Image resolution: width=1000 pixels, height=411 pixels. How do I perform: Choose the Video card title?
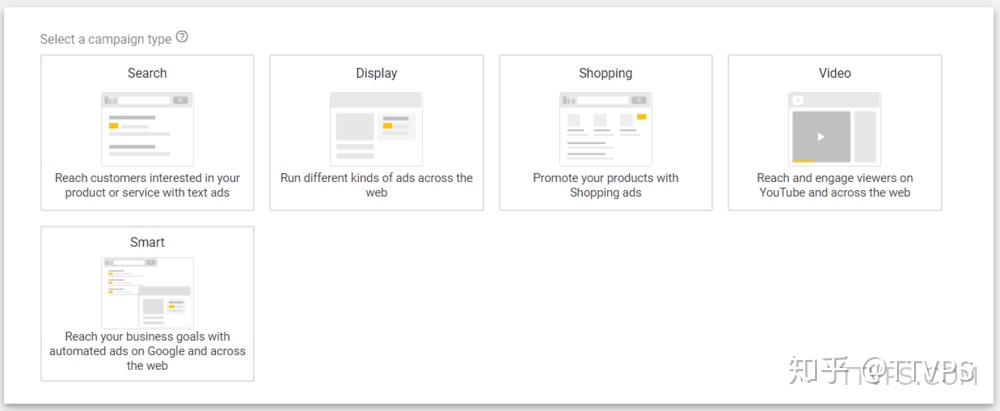834,73
